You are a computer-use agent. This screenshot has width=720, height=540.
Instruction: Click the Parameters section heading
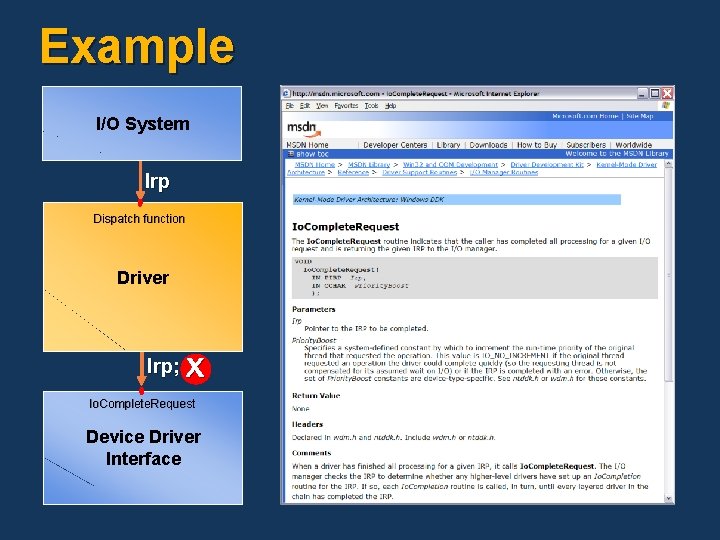314,309
